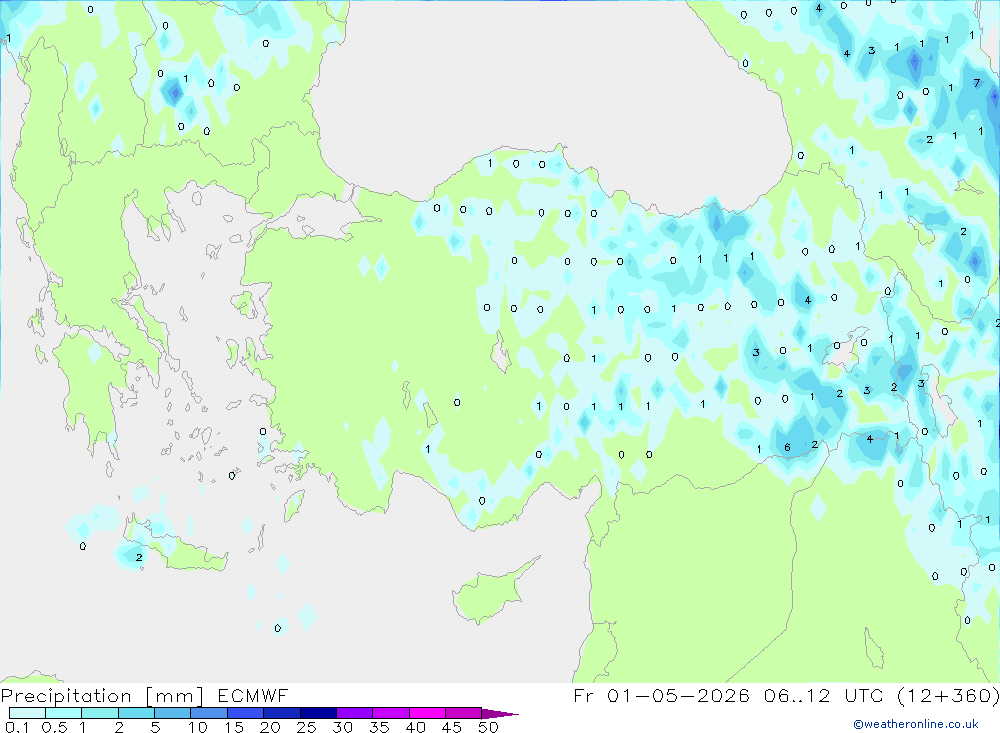Screen dimensions: 1000x733
Task: Click the 'Precipitation' word in the map title
Action: pos(66,695)
